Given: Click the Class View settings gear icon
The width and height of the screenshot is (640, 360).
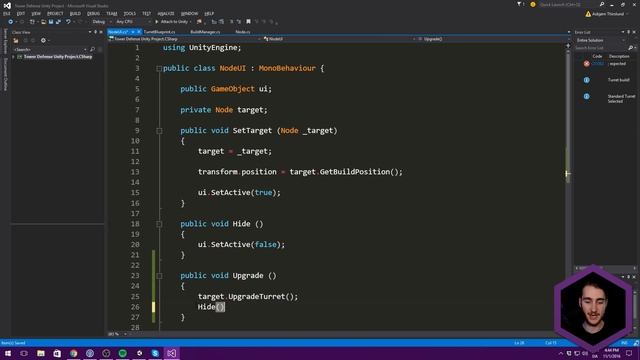Looking at the screenshot, I should point(43,40).
